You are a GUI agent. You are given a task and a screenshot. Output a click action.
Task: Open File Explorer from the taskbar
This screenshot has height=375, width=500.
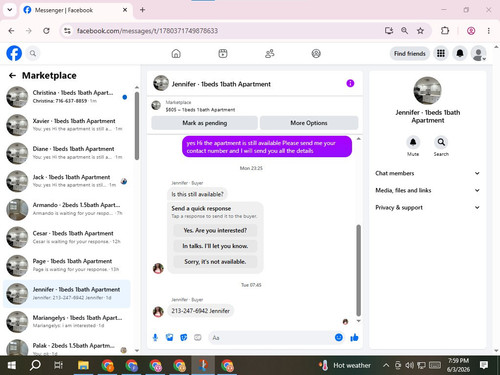click(83, 365)
